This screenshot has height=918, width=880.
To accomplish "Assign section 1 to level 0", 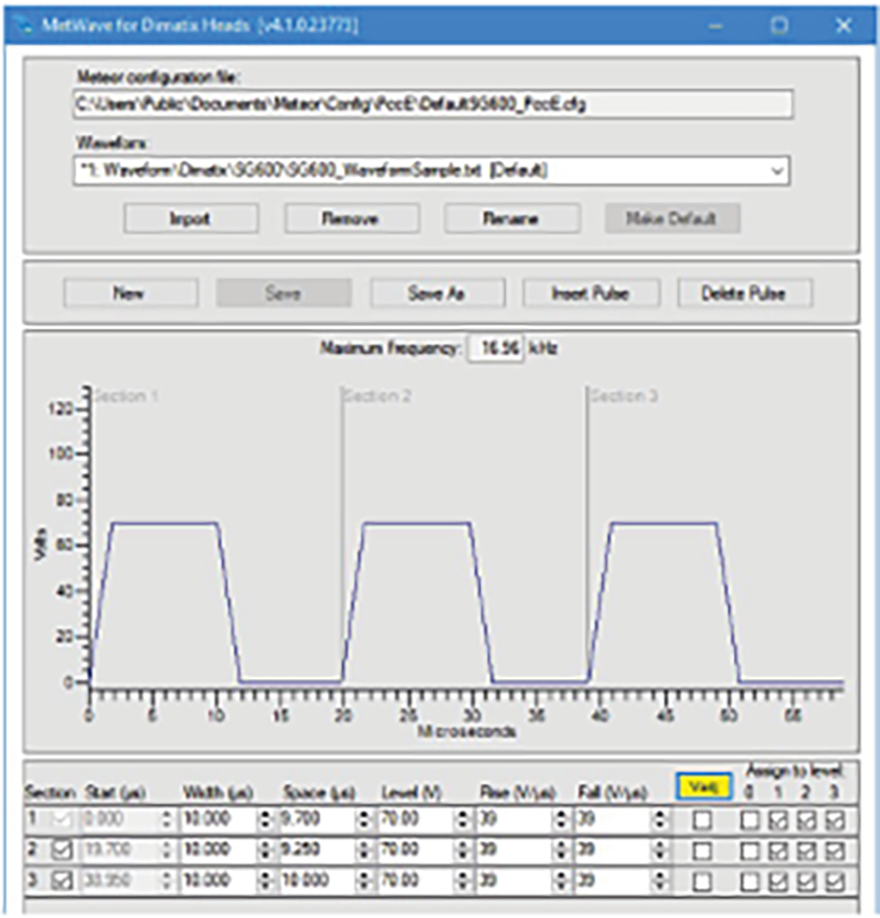I will tap(750, 820).
